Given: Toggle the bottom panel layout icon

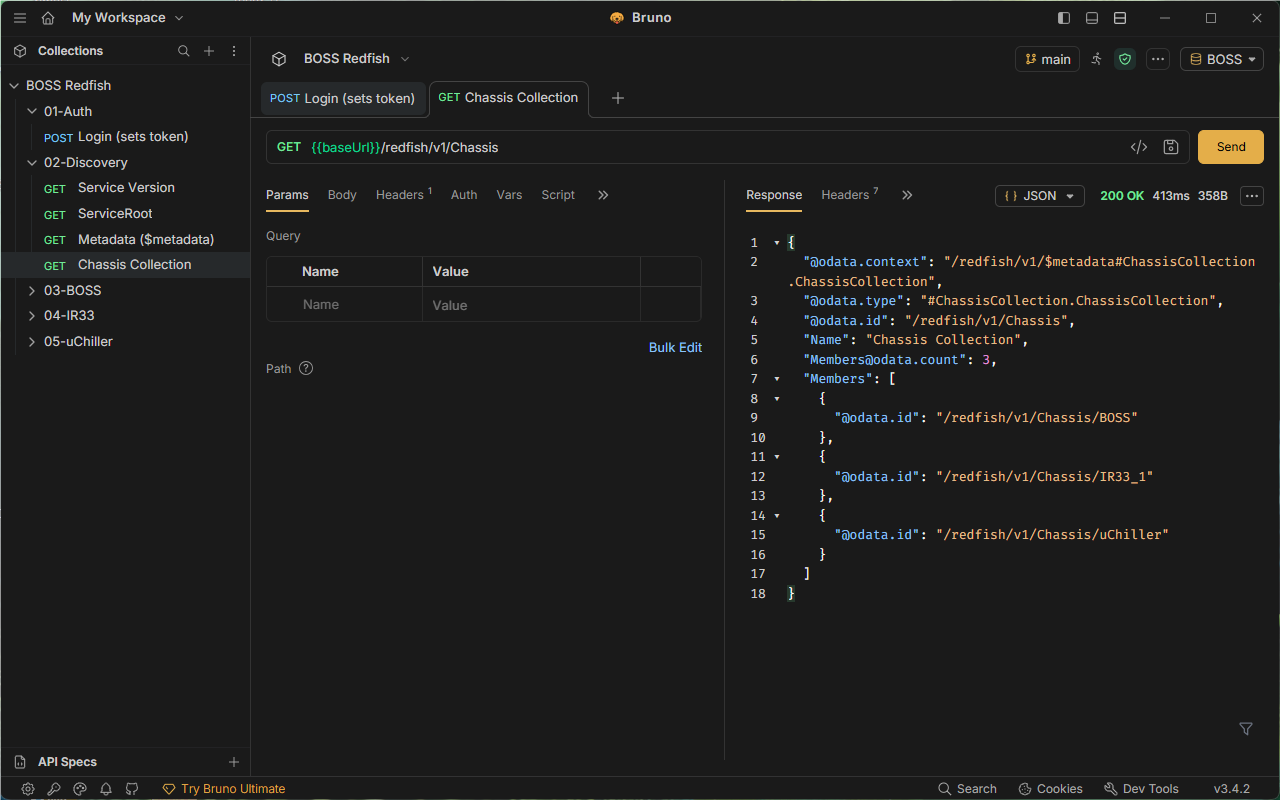Looking at the screenshot, I should pyautogui.click(x=1092, y=18).
